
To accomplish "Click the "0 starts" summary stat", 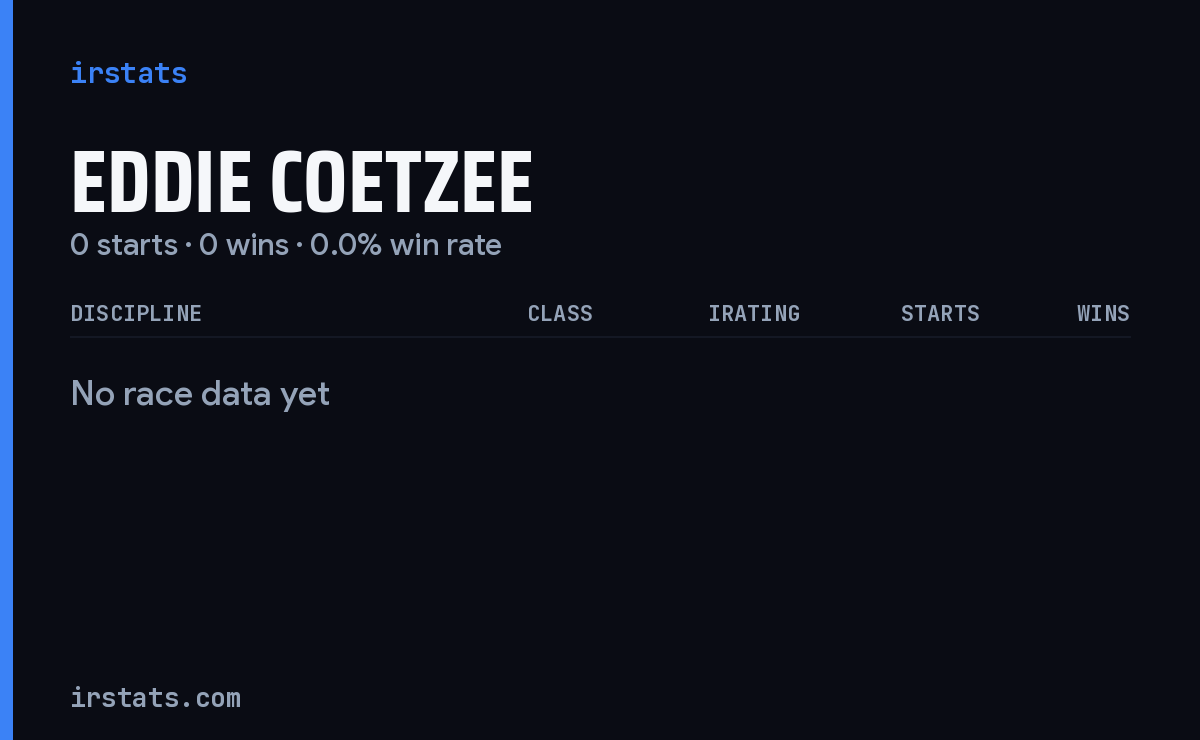I will point(124,245).
